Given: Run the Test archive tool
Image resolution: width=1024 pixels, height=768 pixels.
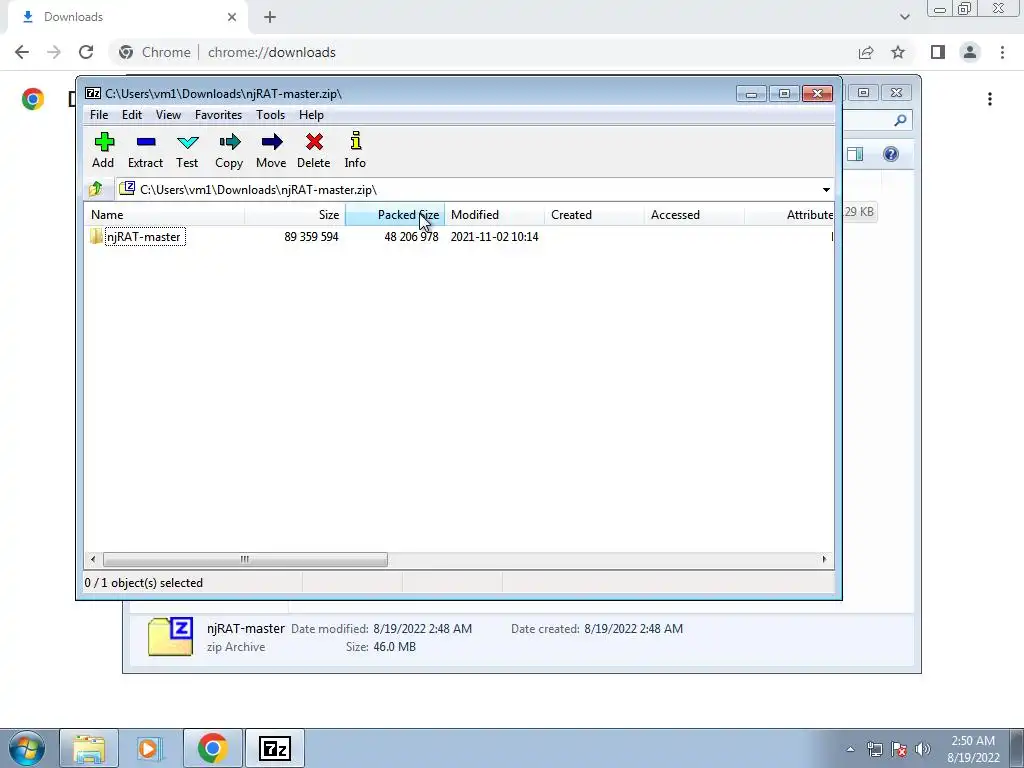Looking at the screenshot, I should coord(187,150).
